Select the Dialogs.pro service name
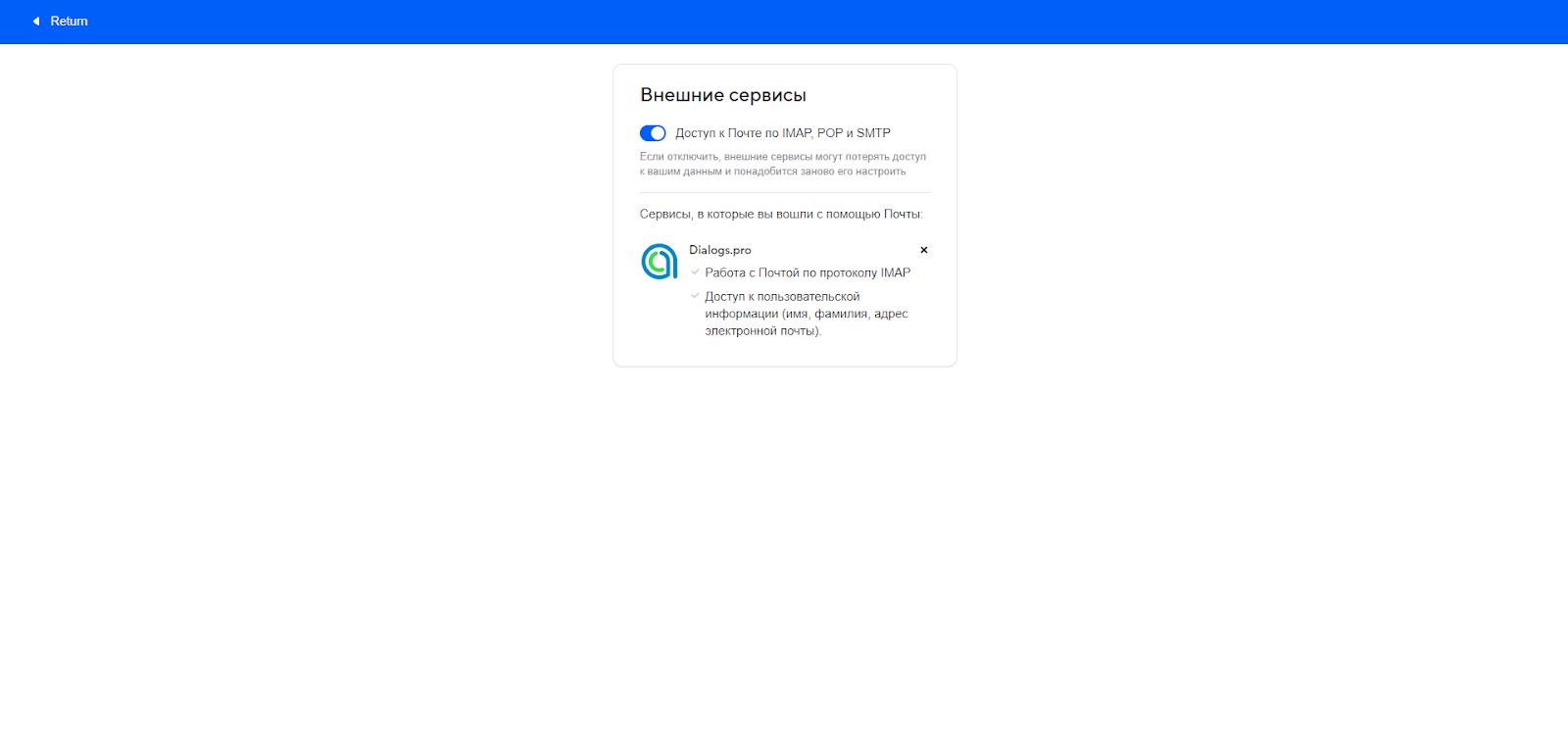The width and height of the screenshot is (1568, 736). coord(719,250)
